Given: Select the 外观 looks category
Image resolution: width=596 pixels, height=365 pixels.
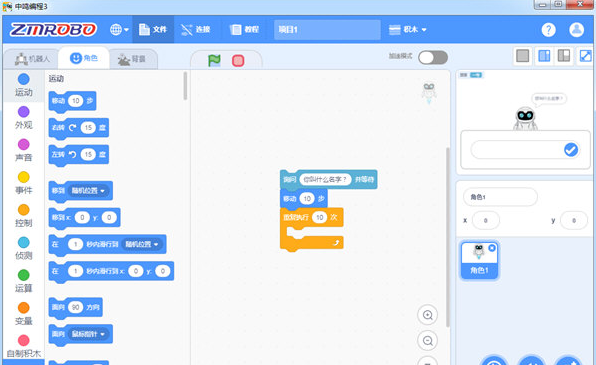Looking at the screenshot, I should click(24, 118).
